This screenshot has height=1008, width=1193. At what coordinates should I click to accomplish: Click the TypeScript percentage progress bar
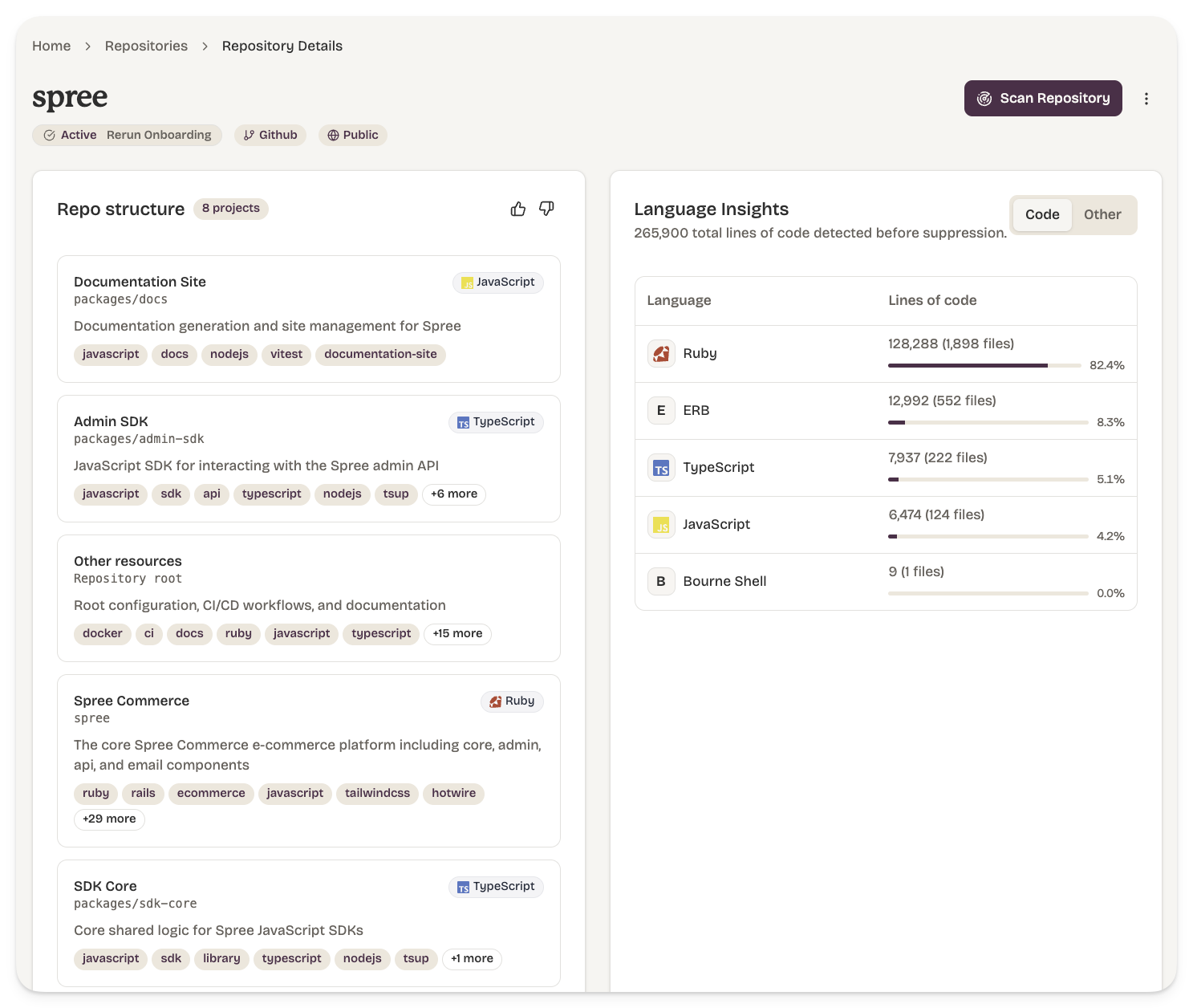[988, 479]
